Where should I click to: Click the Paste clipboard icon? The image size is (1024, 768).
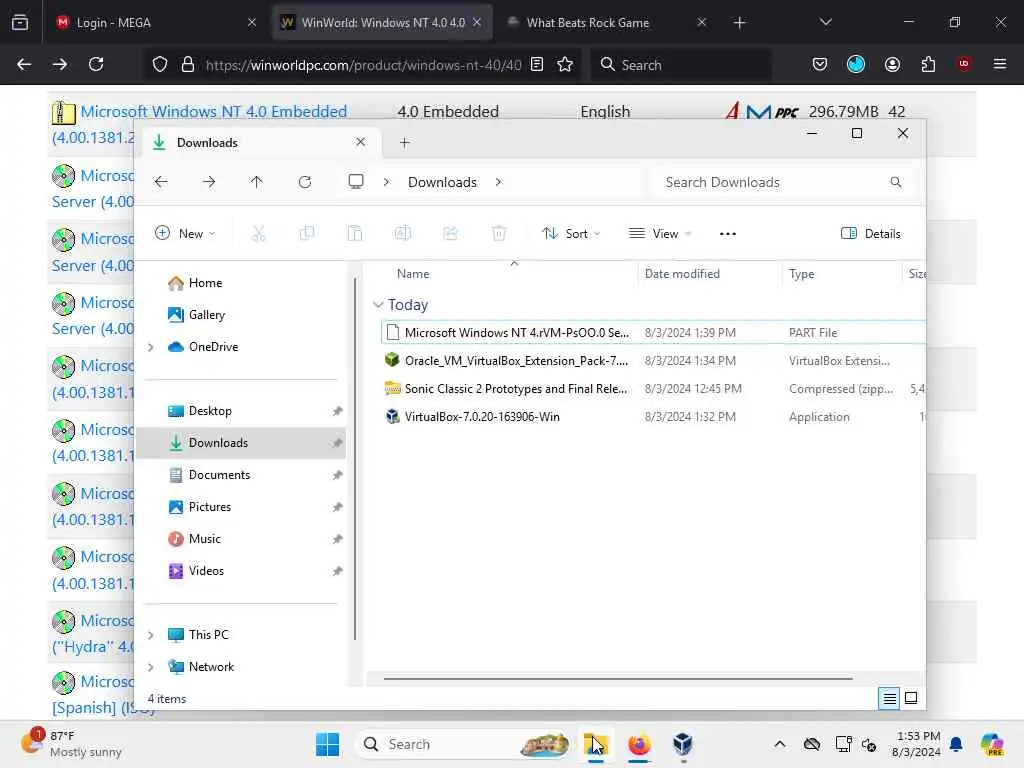tap(355, 233)
